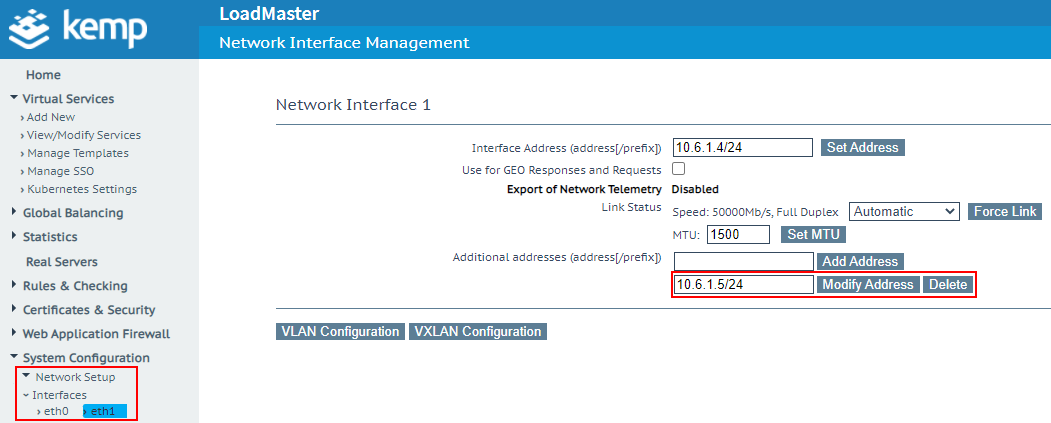Click the Set MTU button

pyautogui.click(x=813, y=235)
